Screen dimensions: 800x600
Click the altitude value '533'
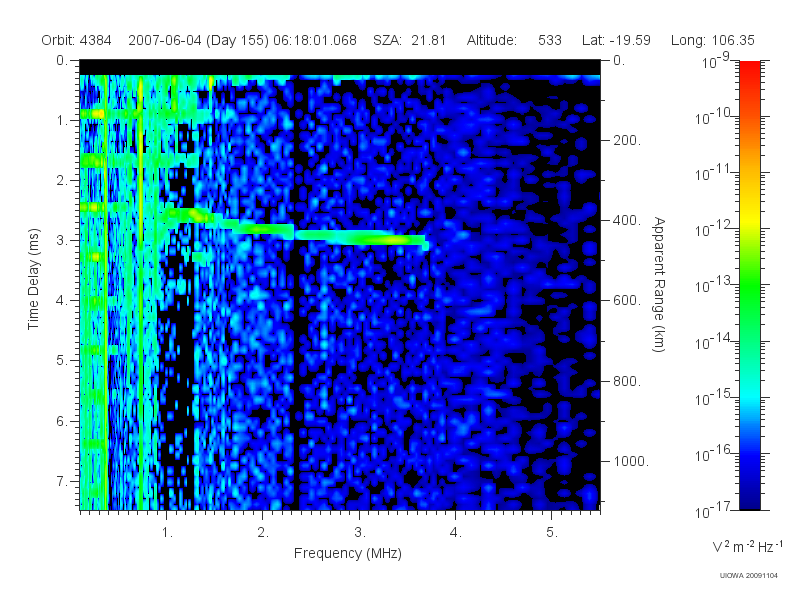[549, 40]
